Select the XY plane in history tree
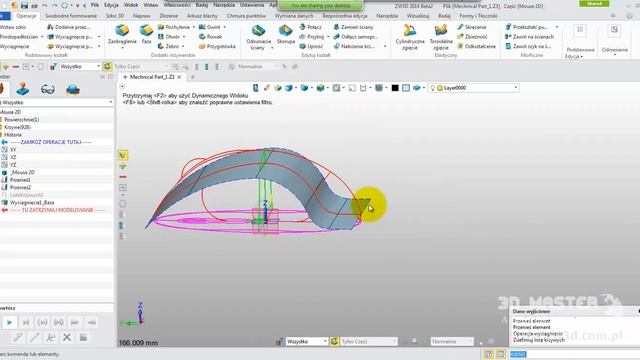This screenshot has height=360, width=640. coord(13,150)
